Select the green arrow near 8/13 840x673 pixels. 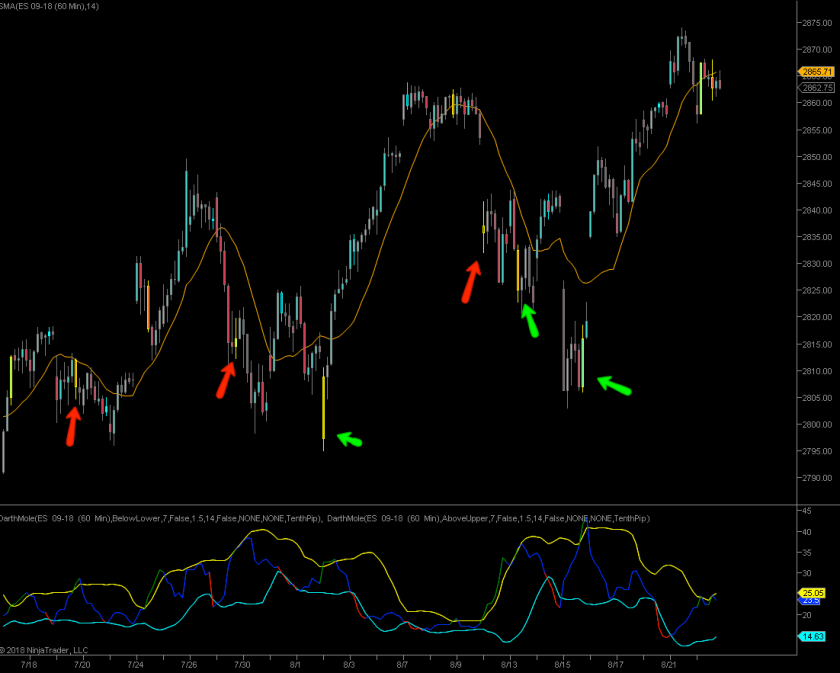point(530,320)
